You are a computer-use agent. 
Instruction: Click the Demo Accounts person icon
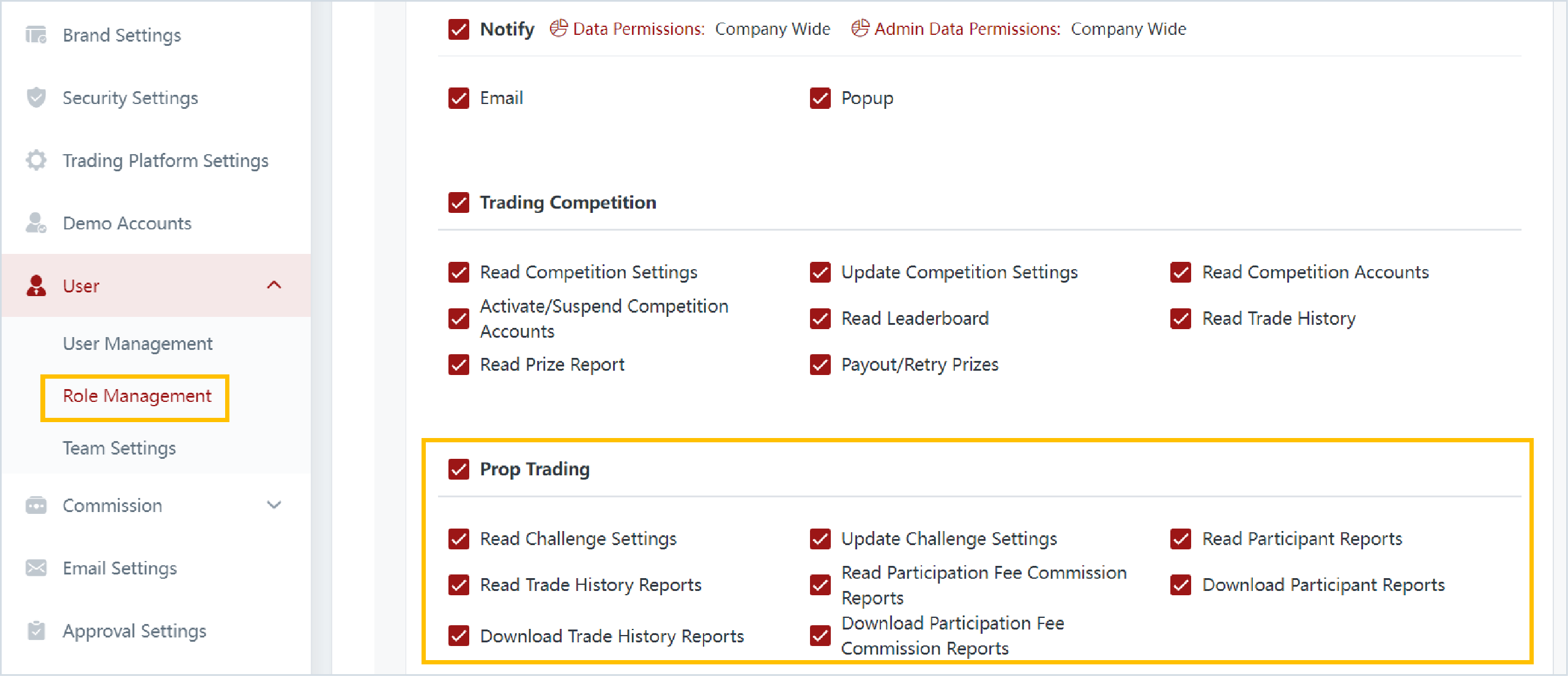(x=36, y=223)
